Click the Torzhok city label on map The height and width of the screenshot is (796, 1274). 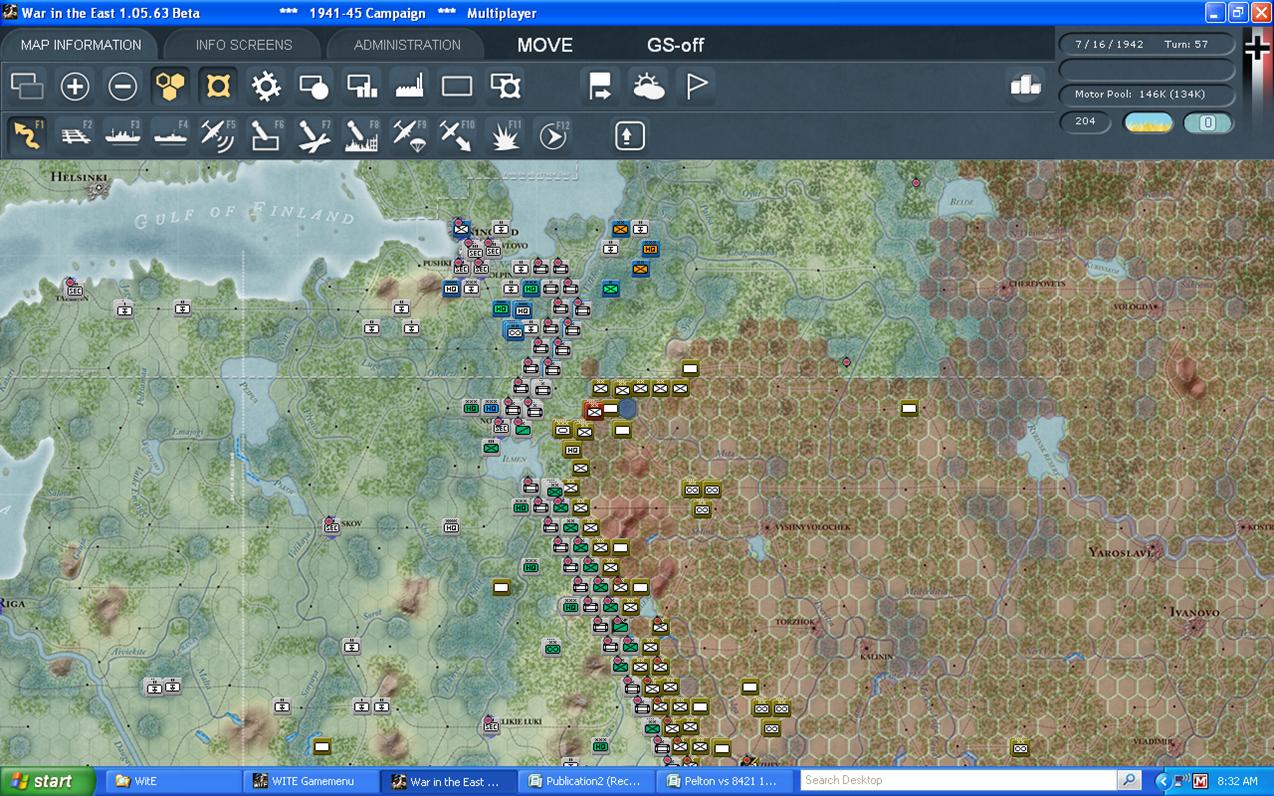(x=795, y=621)
